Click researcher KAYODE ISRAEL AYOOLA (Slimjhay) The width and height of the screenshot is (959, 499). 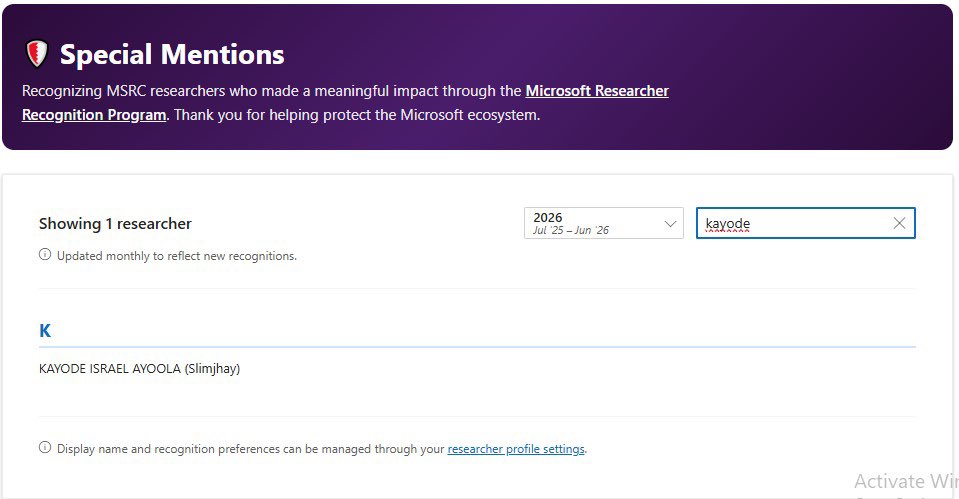pos(139,369)
